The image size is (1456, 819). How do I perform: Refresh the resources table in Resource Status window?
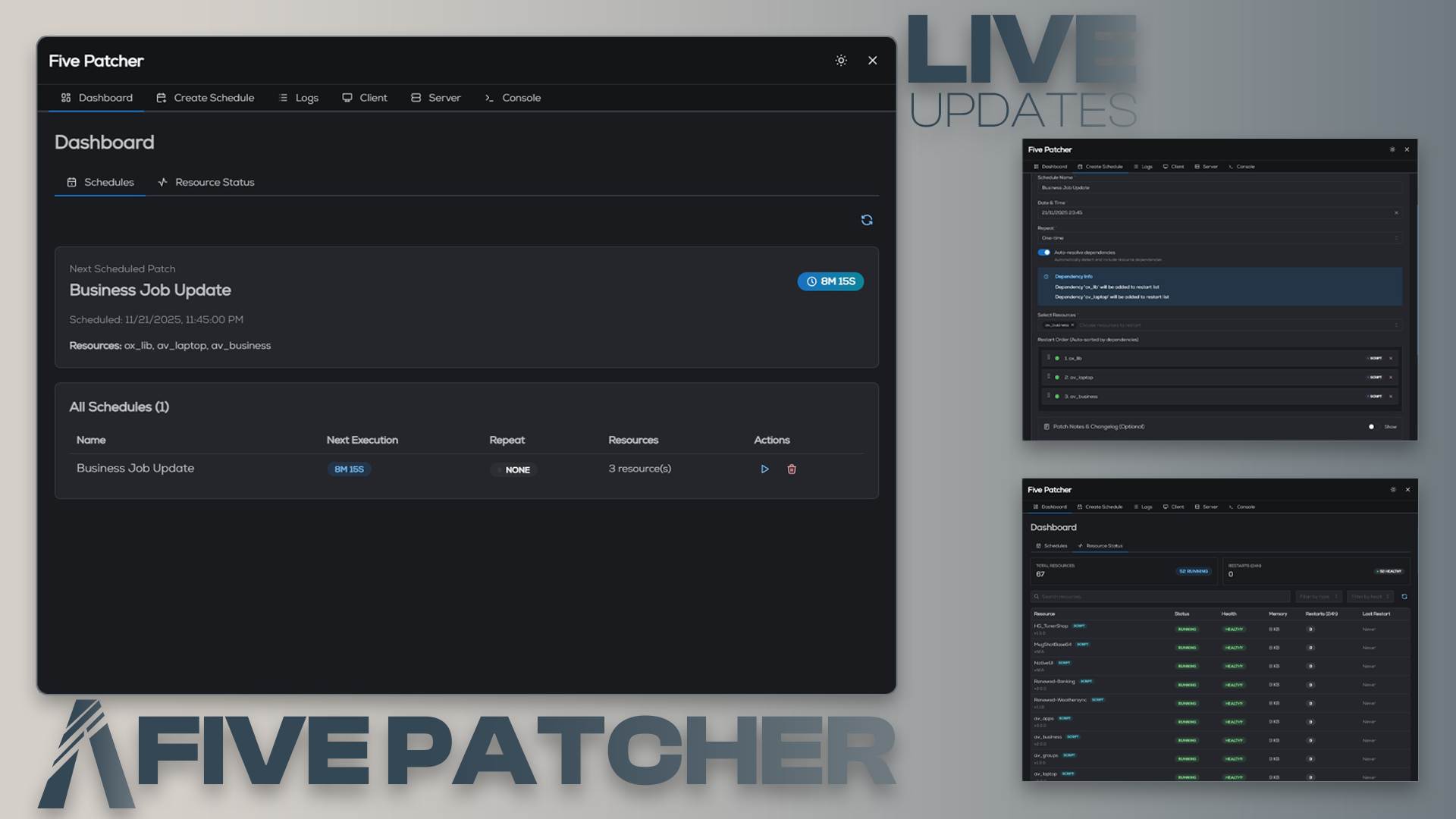(x=1404, y=596)
